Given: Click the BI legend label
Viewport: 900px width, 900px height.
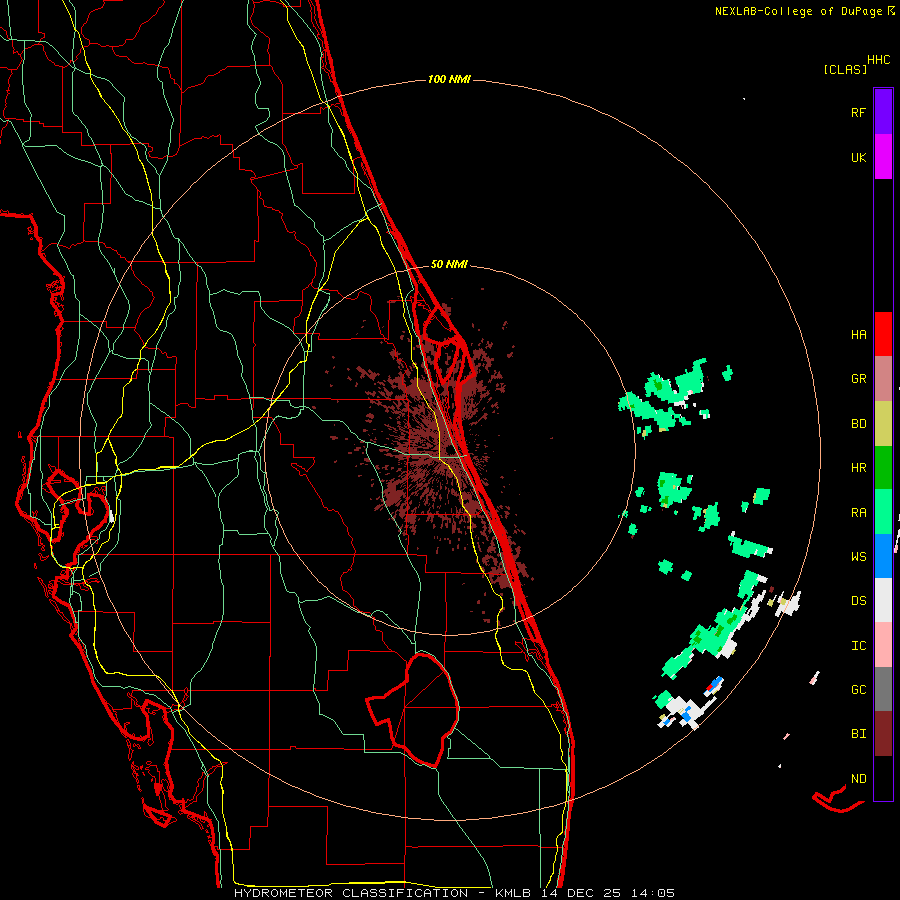Looking at the screenshot, I should [x=858, y=734].
